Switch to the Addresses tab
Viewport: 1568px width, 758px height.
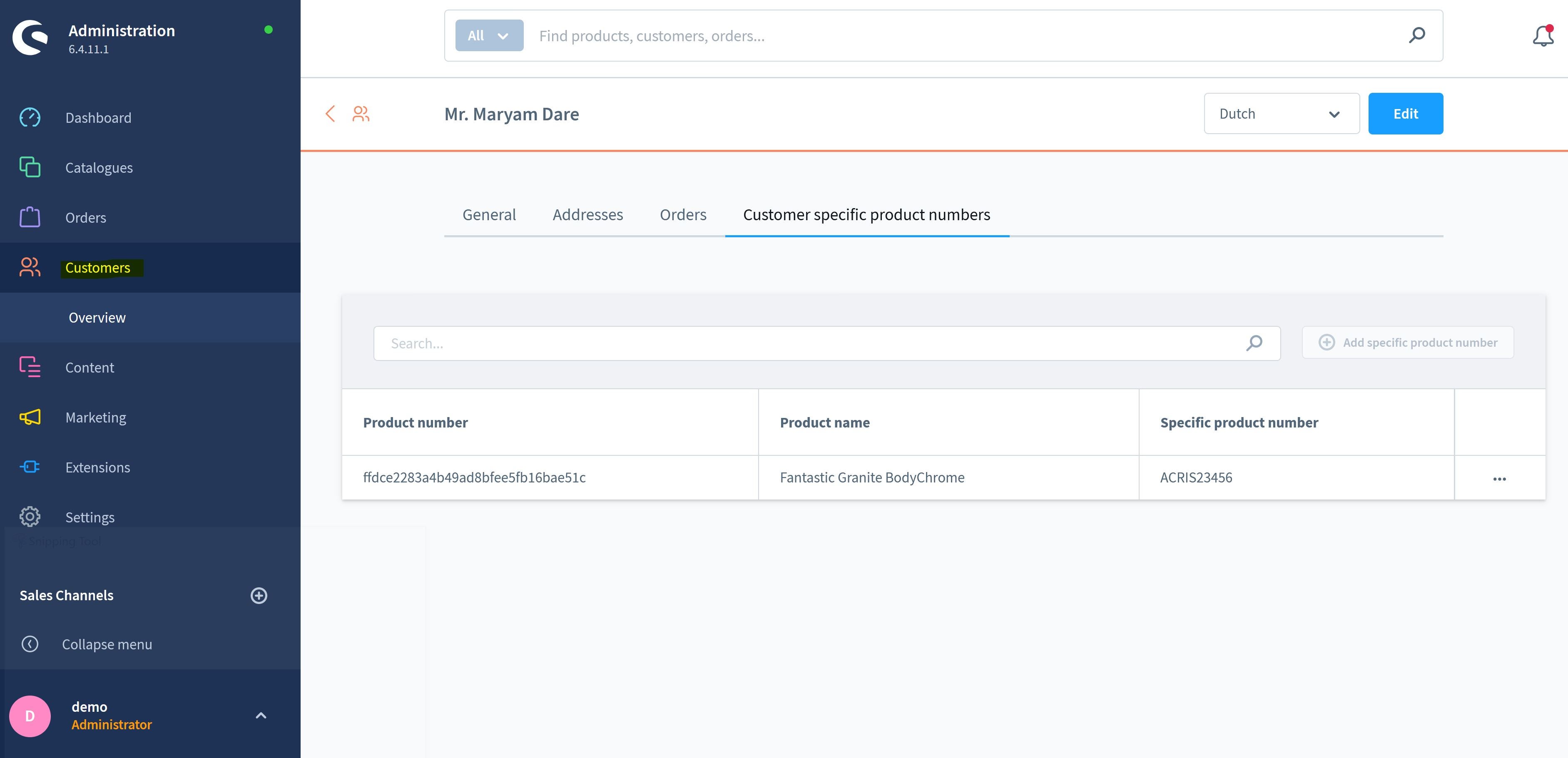click(587, 215)
